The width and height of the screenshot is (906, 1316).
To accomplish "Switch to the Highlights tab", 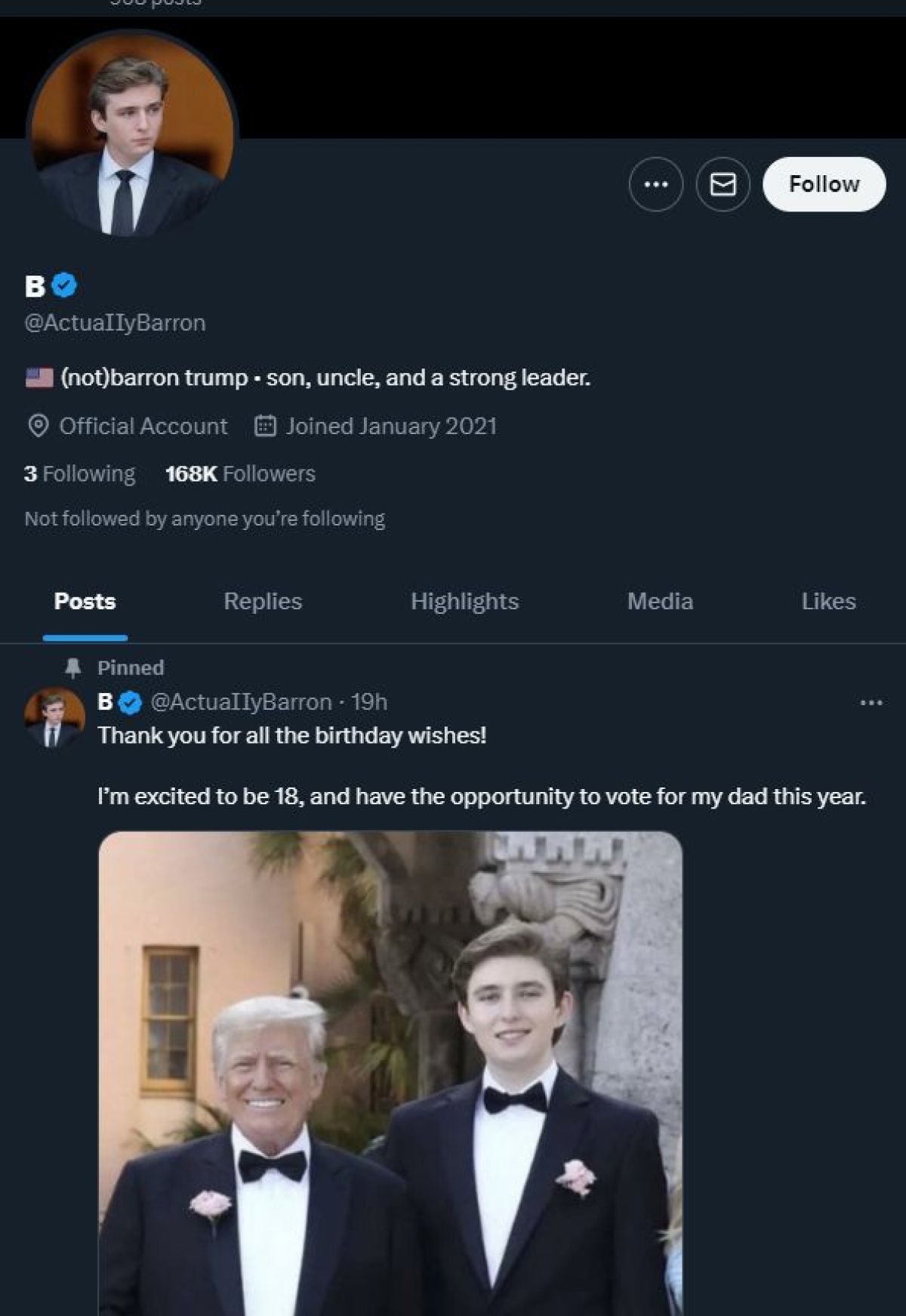I will pos(464,601).
